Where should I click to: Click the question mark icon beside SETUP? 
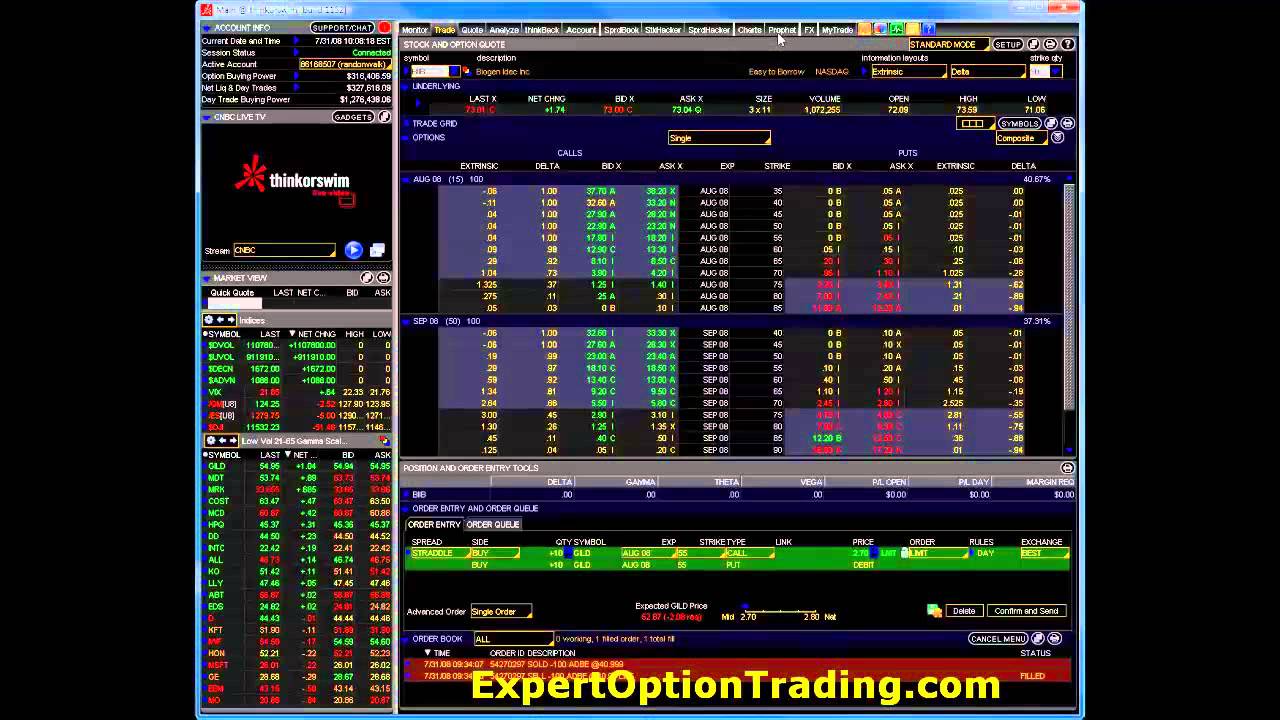tap(1068, 45)
